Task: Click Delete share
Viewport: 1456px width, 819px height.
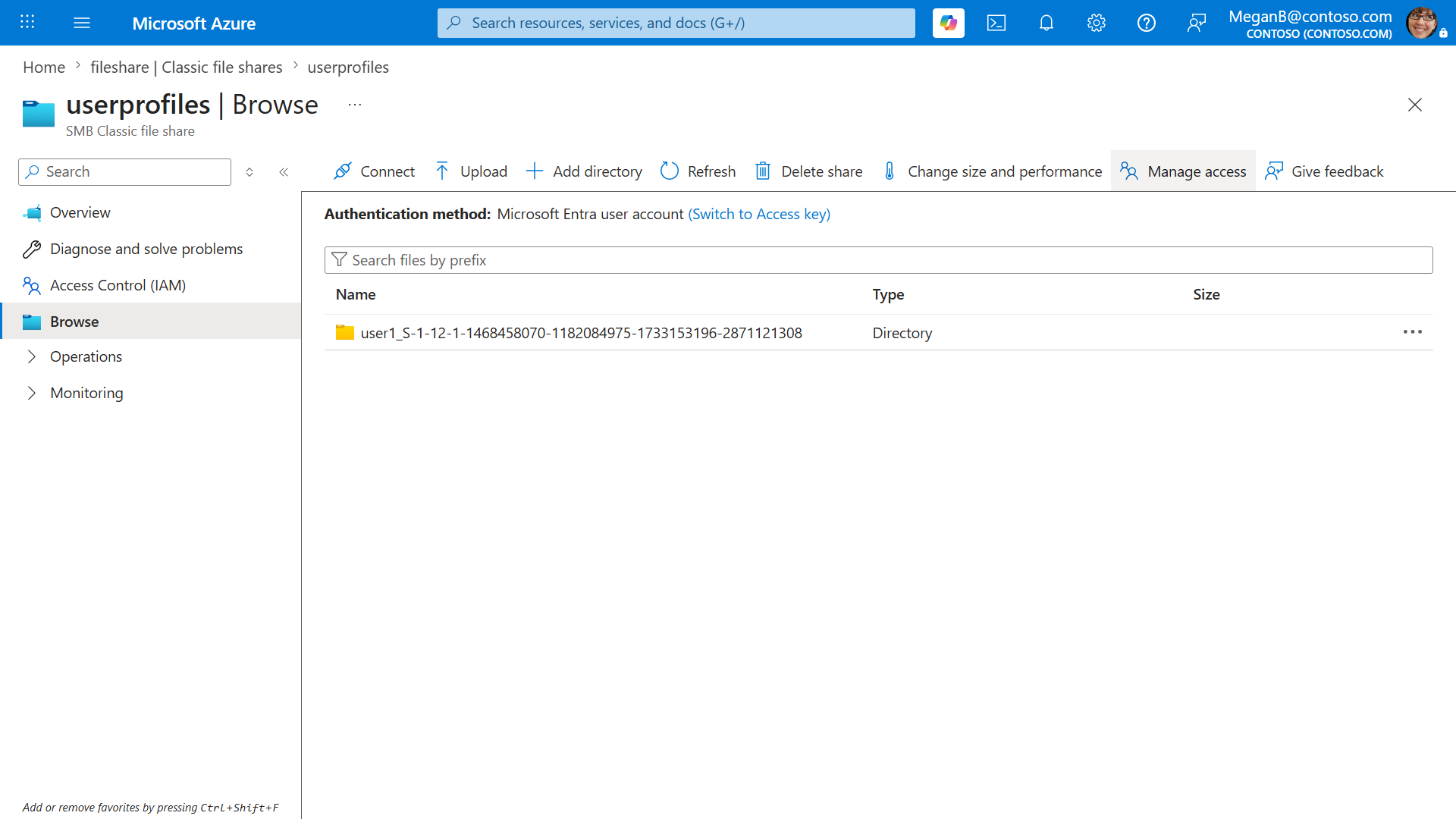Action: point(808,171)
